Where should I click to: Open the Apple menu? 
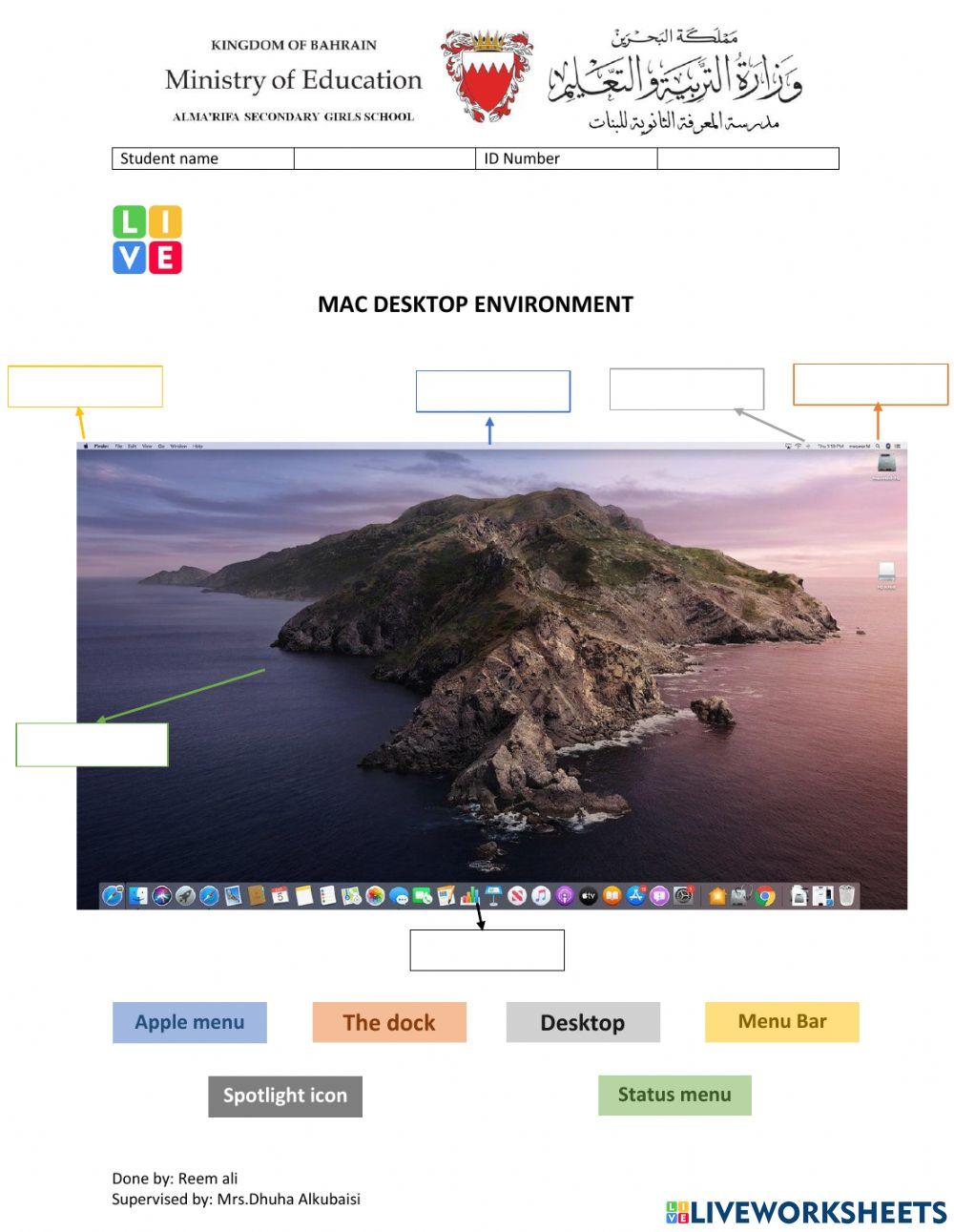86,445
